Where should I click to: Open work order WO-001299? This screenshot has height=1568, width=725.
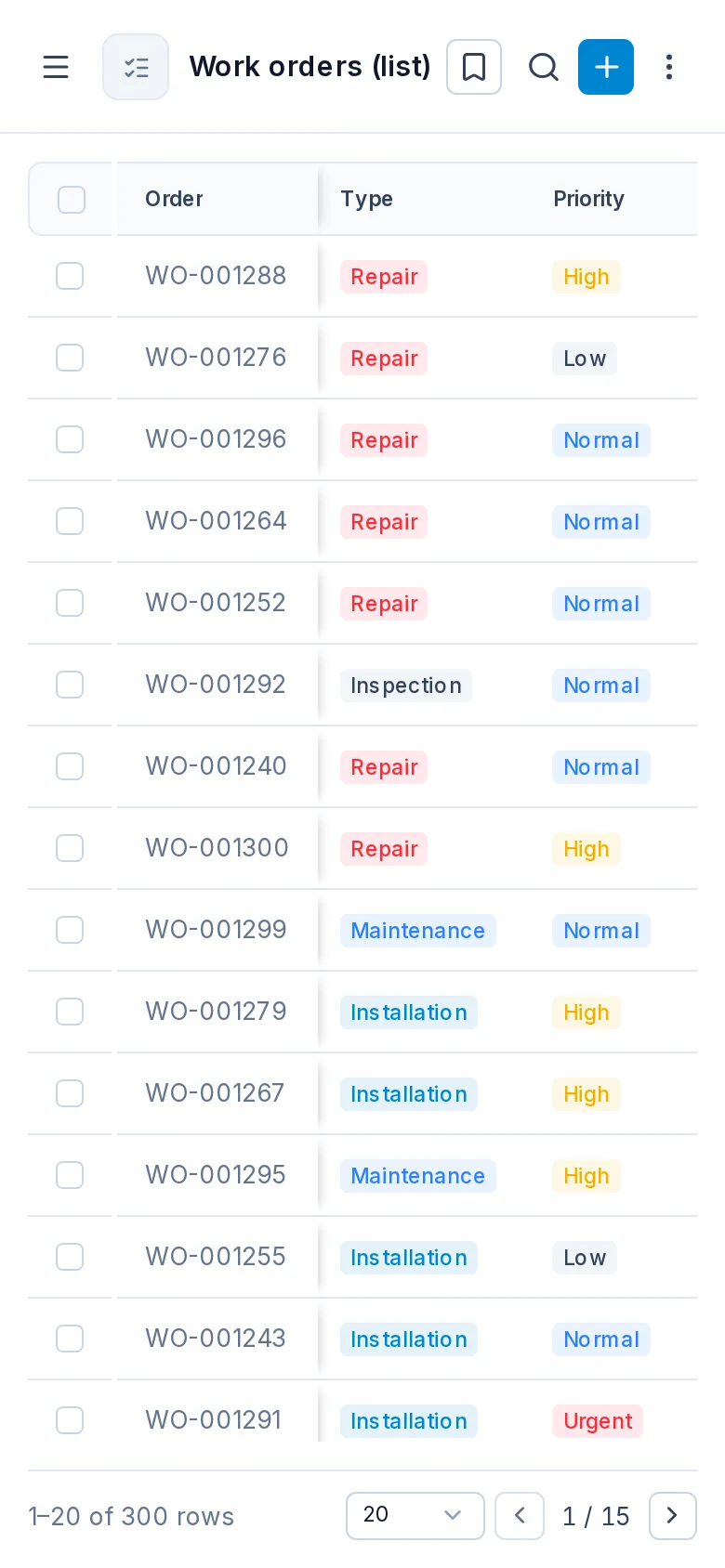click(x=216, y=930)
